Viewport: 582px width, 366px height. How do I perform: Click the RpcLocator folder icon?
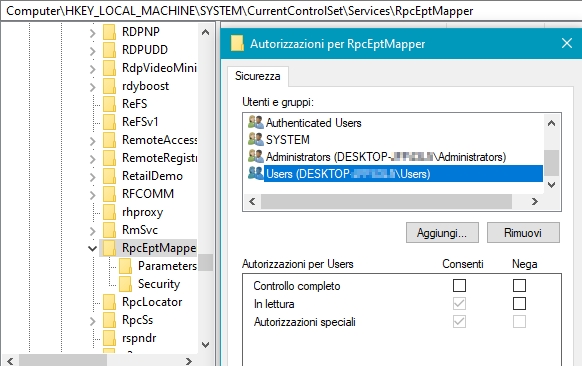point(109,302)
